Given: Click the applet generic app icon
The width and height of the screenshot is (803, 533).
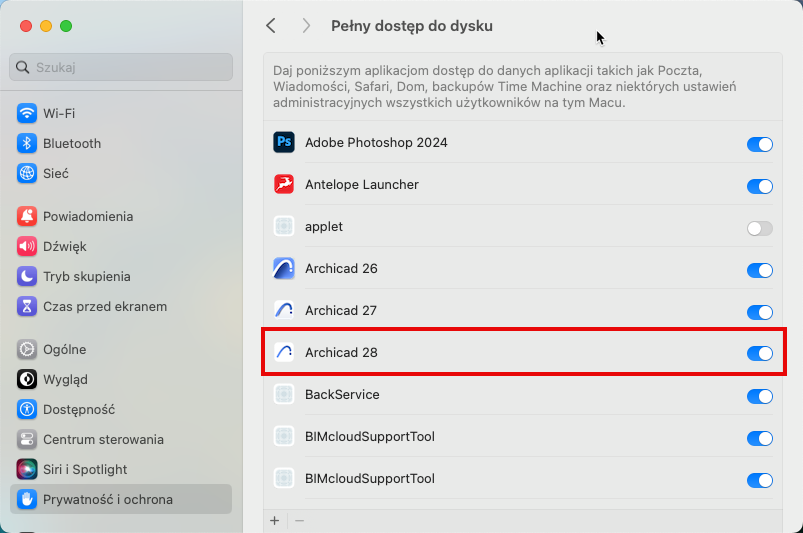Looking at the screenshot, I should pyautogui.click(x=284, y=226).
